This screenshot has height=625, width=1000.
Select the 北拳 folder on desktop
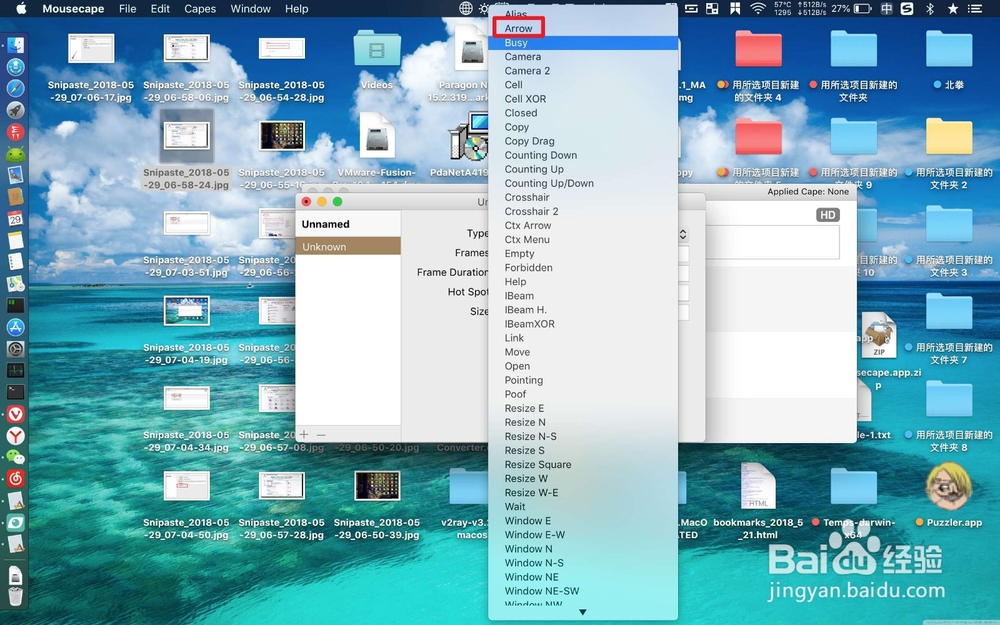click(x=949, y=50)
